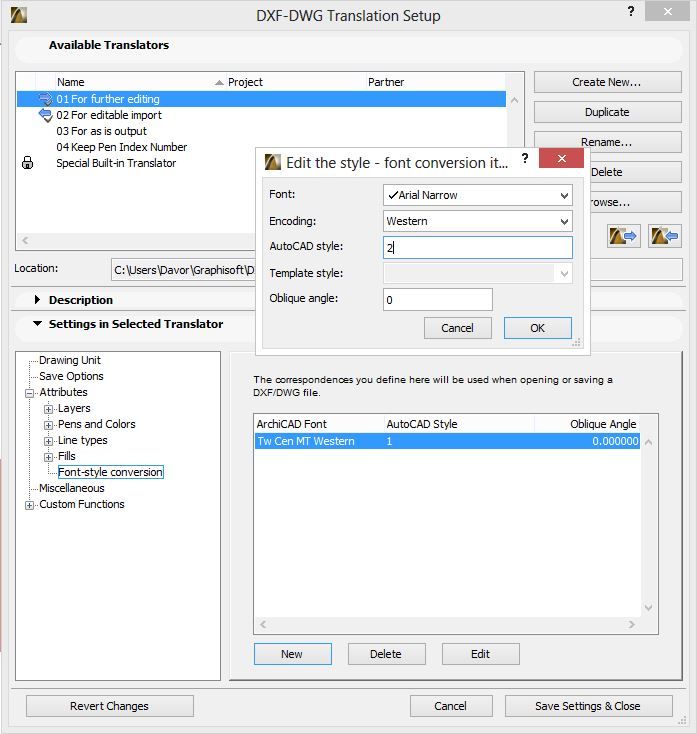
Task: Click the Oblique Angle column header
Action: (587, 424)
